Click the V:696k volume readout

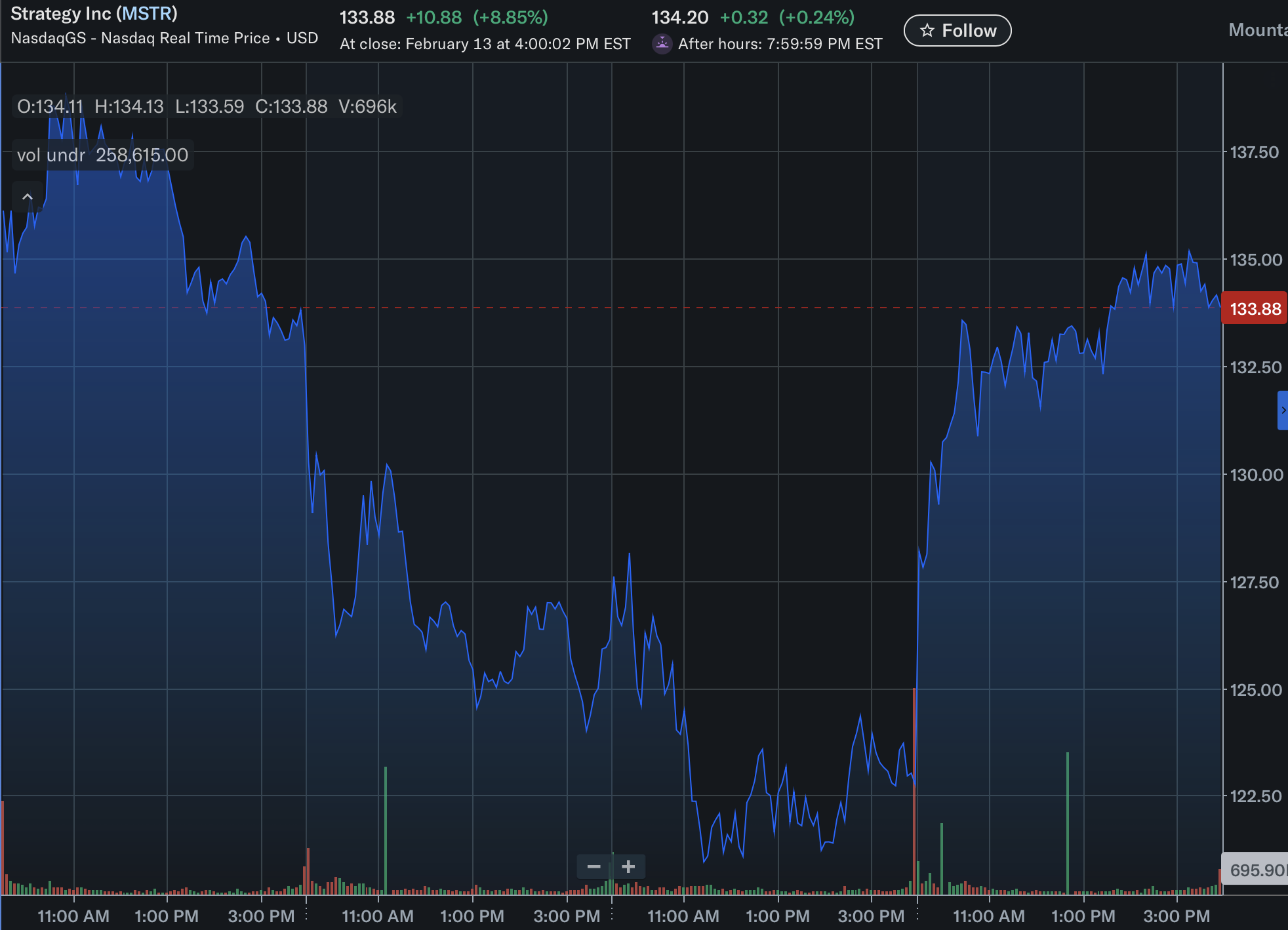tap(367, 106)
